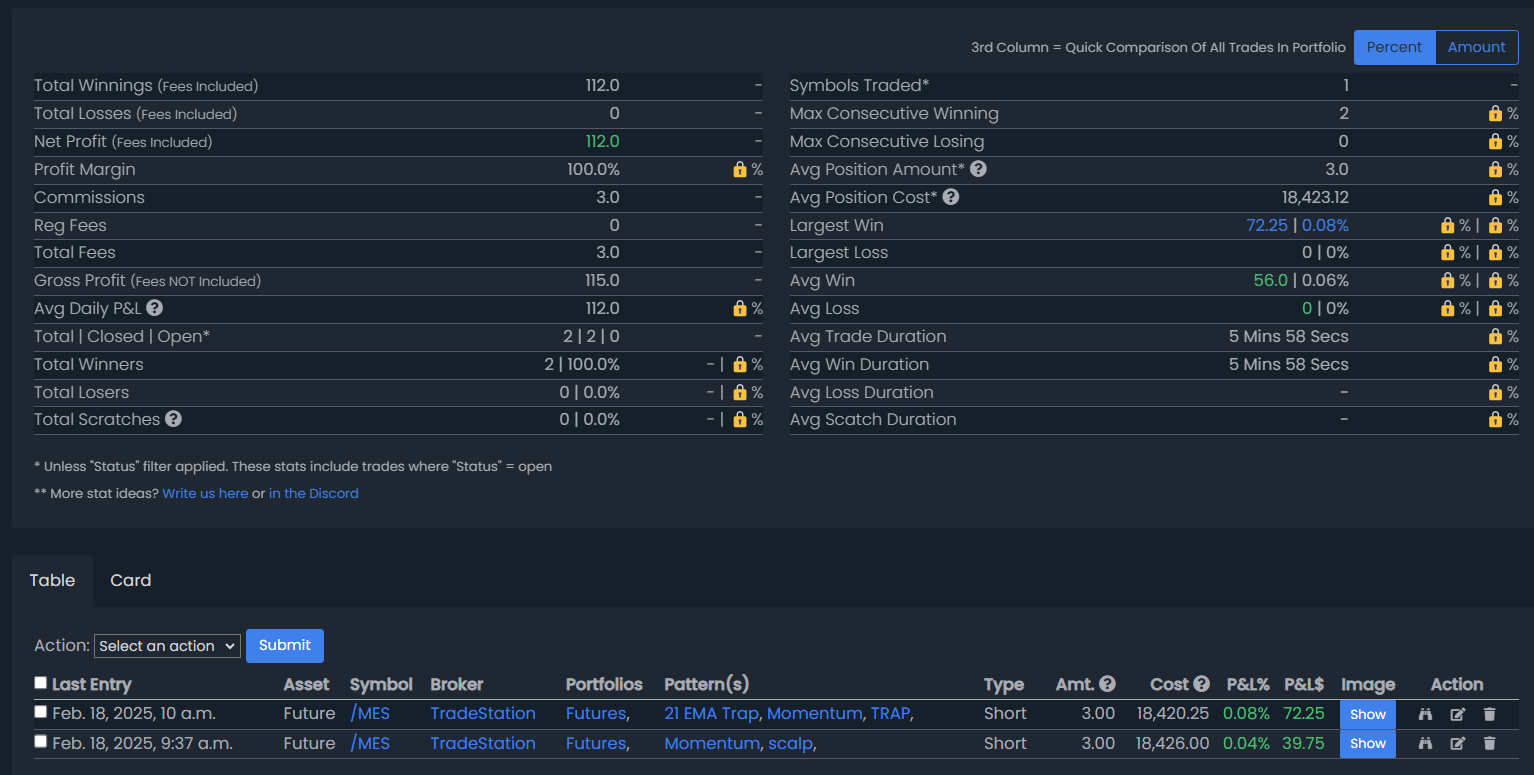Image resolution: width=1534 pixels, height=775 pixels.
Task: Click help icon next to Avg Daily P&L
Action: point(154,308)
